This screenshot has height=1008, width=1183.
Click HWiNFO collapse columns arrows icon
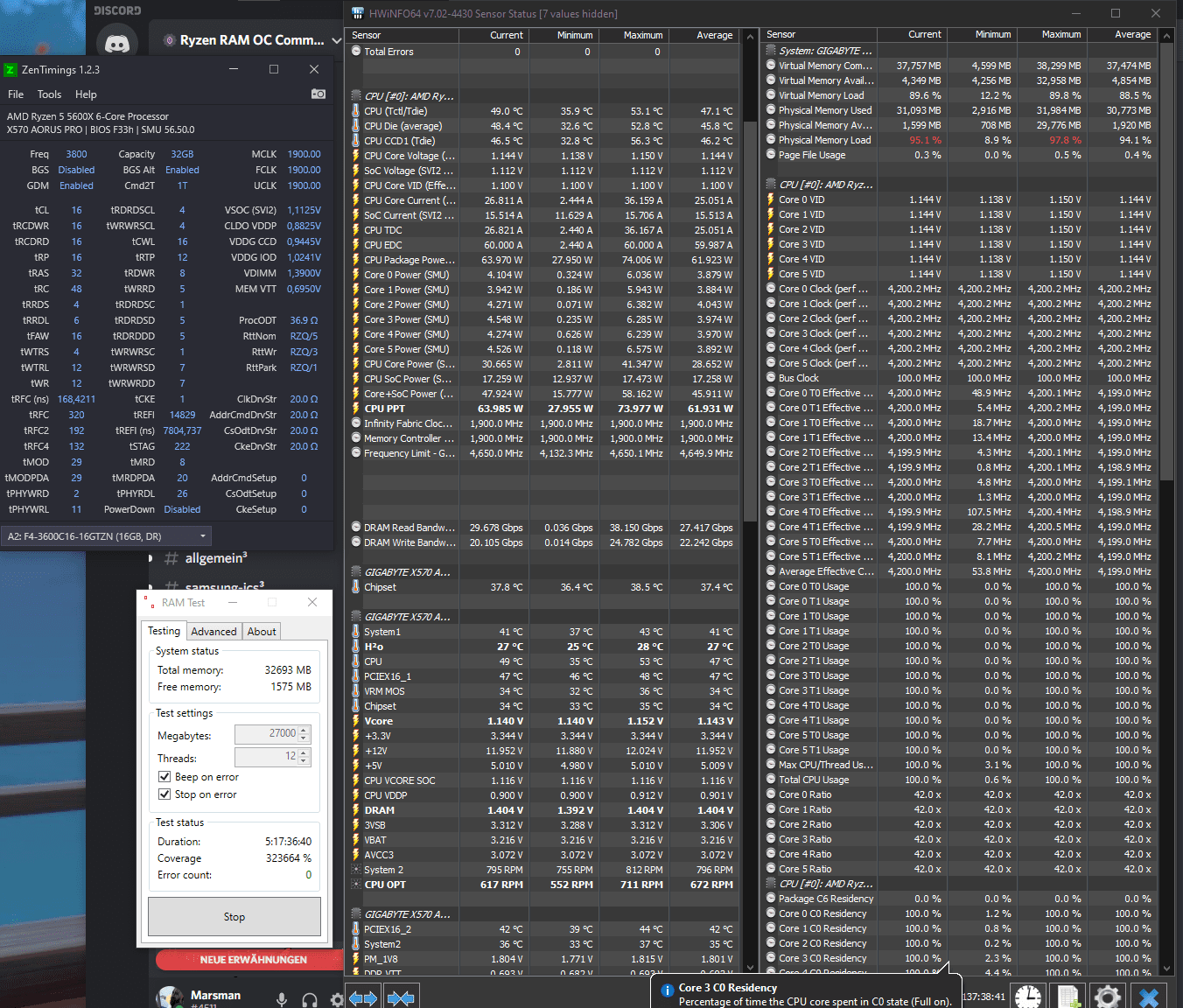[x=401, y=997]
